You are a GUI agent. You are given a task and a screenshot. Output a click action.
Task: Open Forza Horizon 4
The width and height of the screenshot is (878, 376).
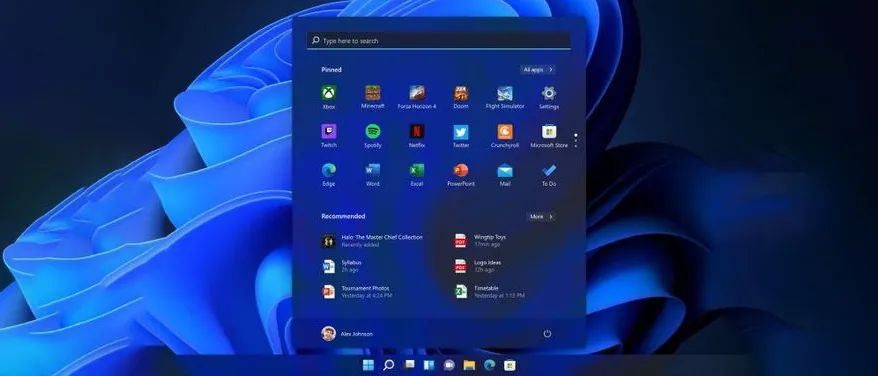(x=417, y=97)
